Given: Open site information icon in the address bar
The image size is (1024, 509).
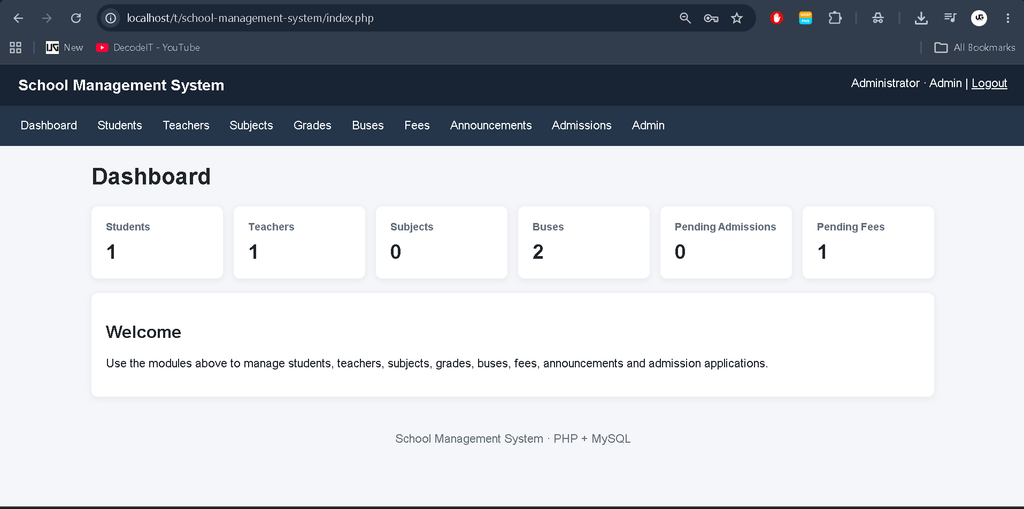Looking at the screenshot, I should pos(111,18).
